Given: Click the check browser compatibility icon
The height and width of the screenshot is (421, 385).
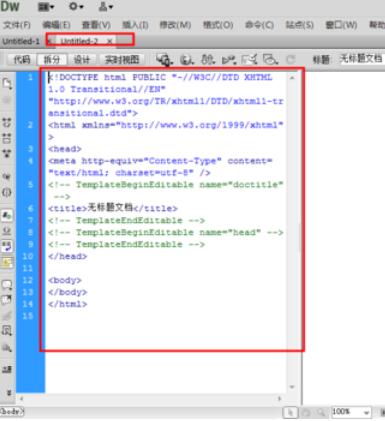Looking at the screenshot, I should [x=249, y=60].
